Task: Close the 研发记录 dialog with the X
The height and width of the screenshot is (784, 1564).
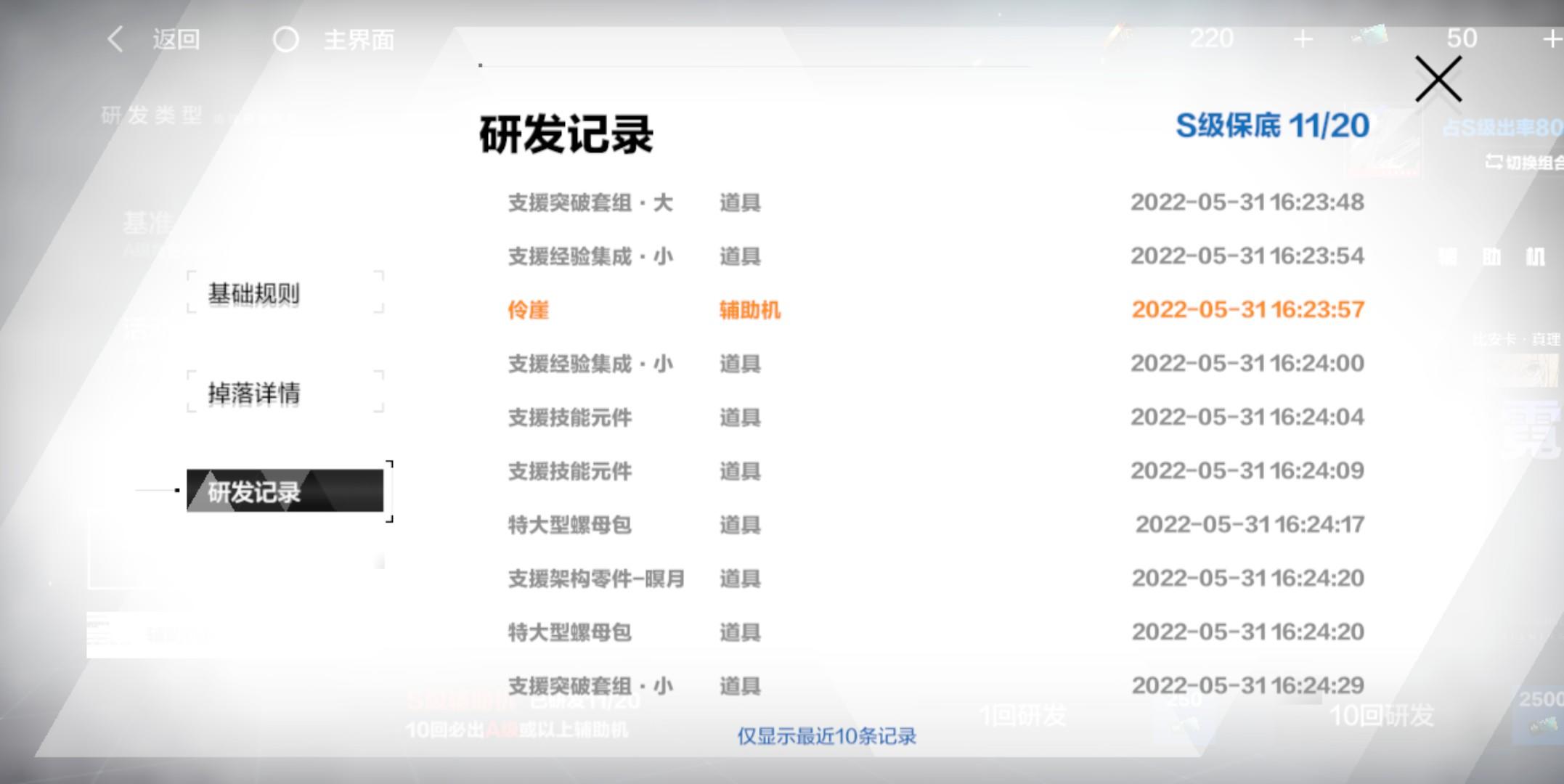Action: pyautogui.click(x=1438, y=79)
